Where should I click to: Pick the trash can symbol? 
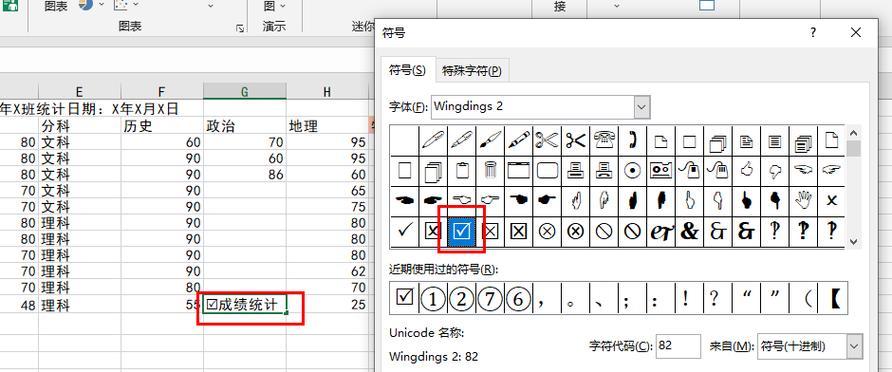490,170
